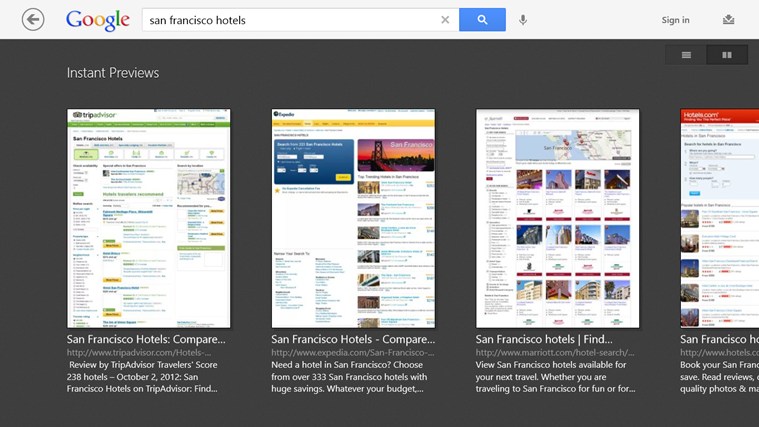Click the hotels.com URL under the fourth preview

[x=719, y=352]
